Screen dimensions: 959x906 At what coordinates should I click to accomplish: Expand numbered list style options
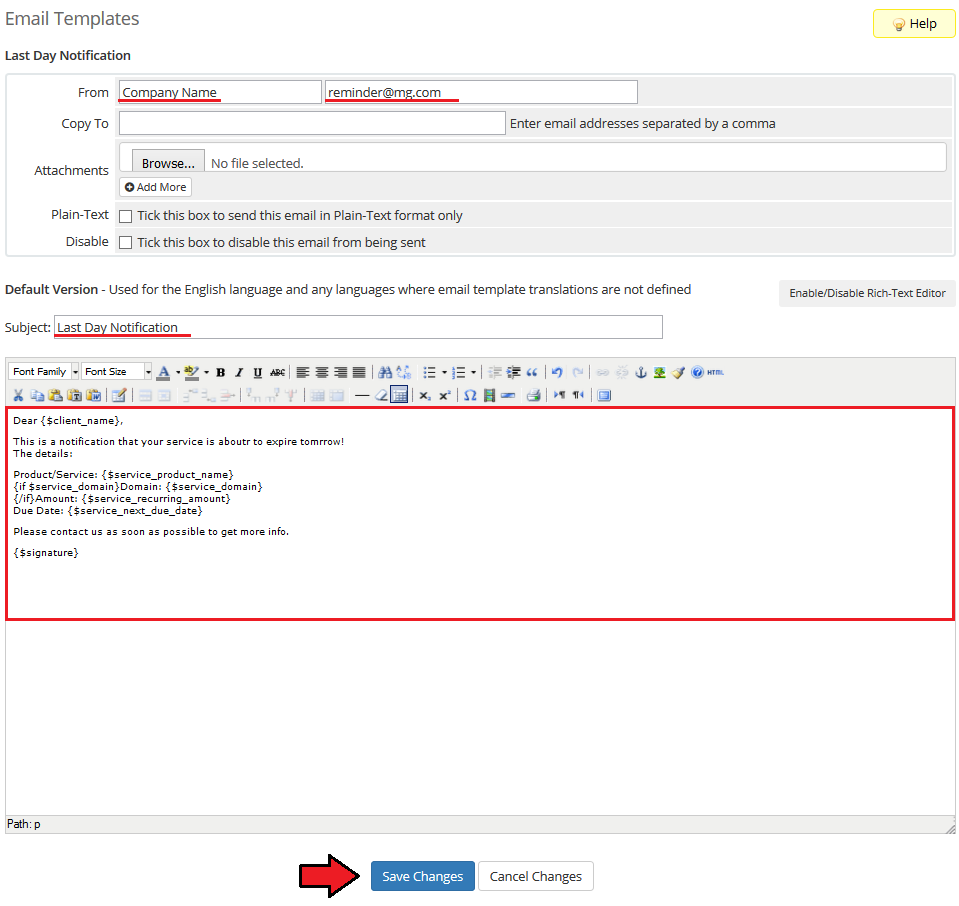point(473,373)
